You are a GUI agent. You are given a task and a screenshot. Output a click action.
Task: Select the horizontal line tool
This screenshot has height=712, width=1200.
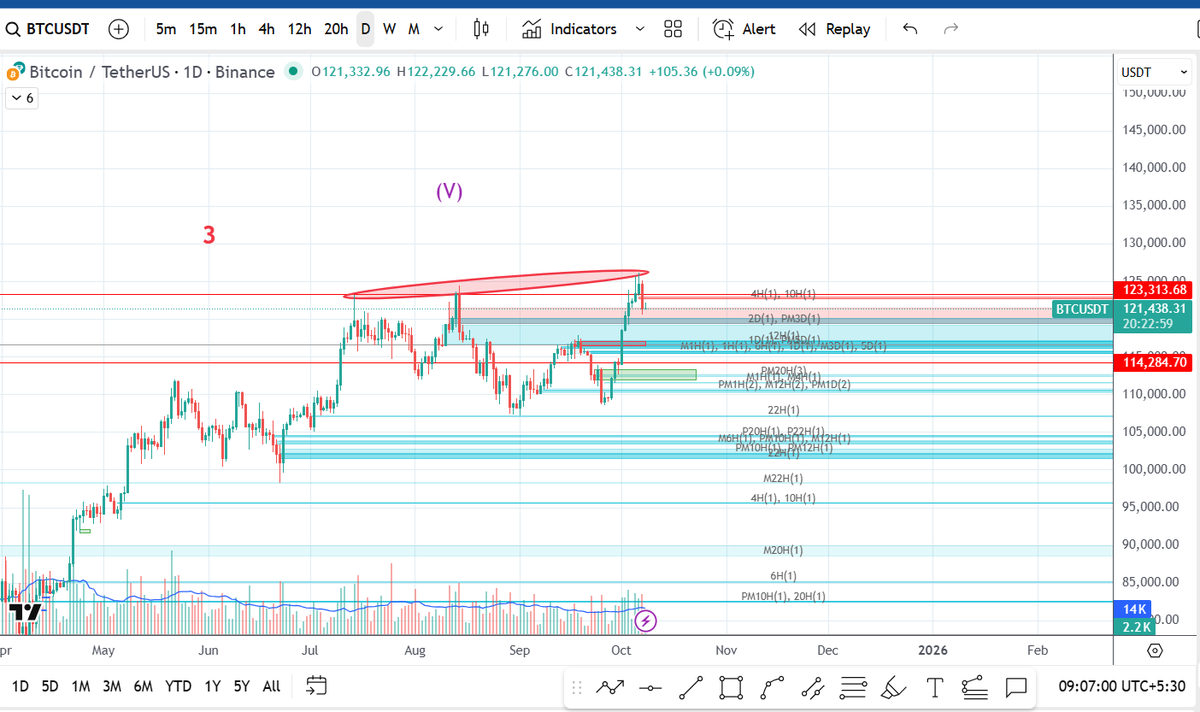(650, 688)
